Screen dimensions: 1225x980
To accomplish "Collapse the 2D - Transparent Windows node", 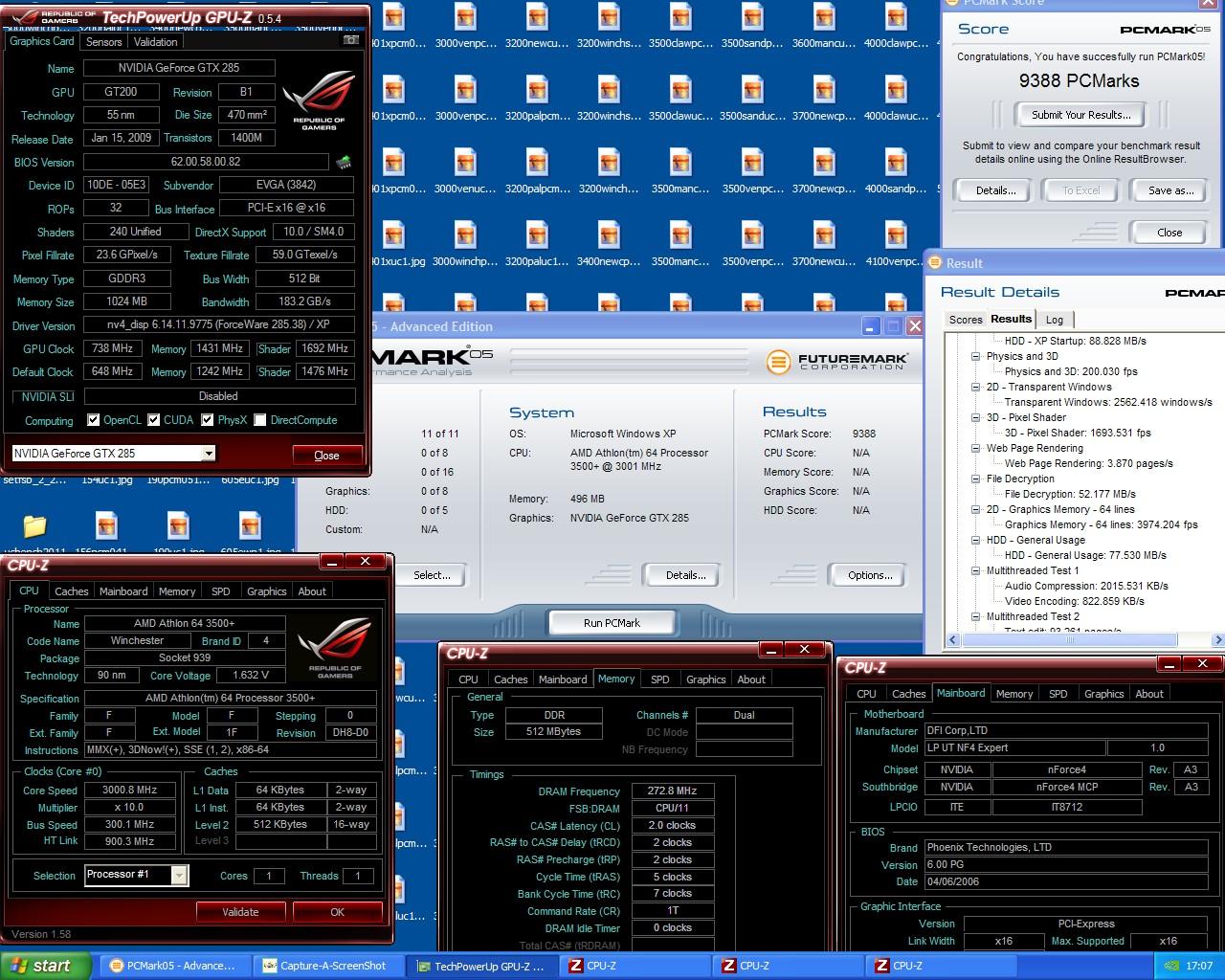I will coord(976,387).
